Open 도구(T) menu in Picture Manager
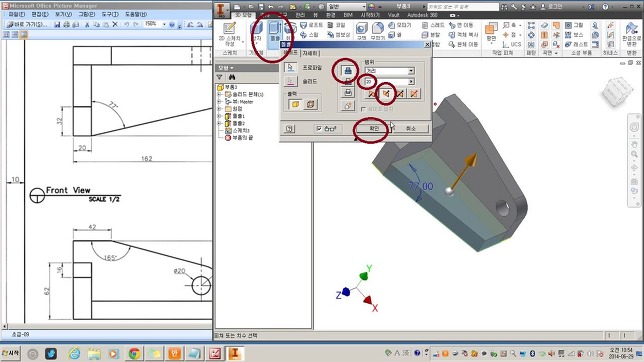The image size is (644, 362). [x=110, y=14]
